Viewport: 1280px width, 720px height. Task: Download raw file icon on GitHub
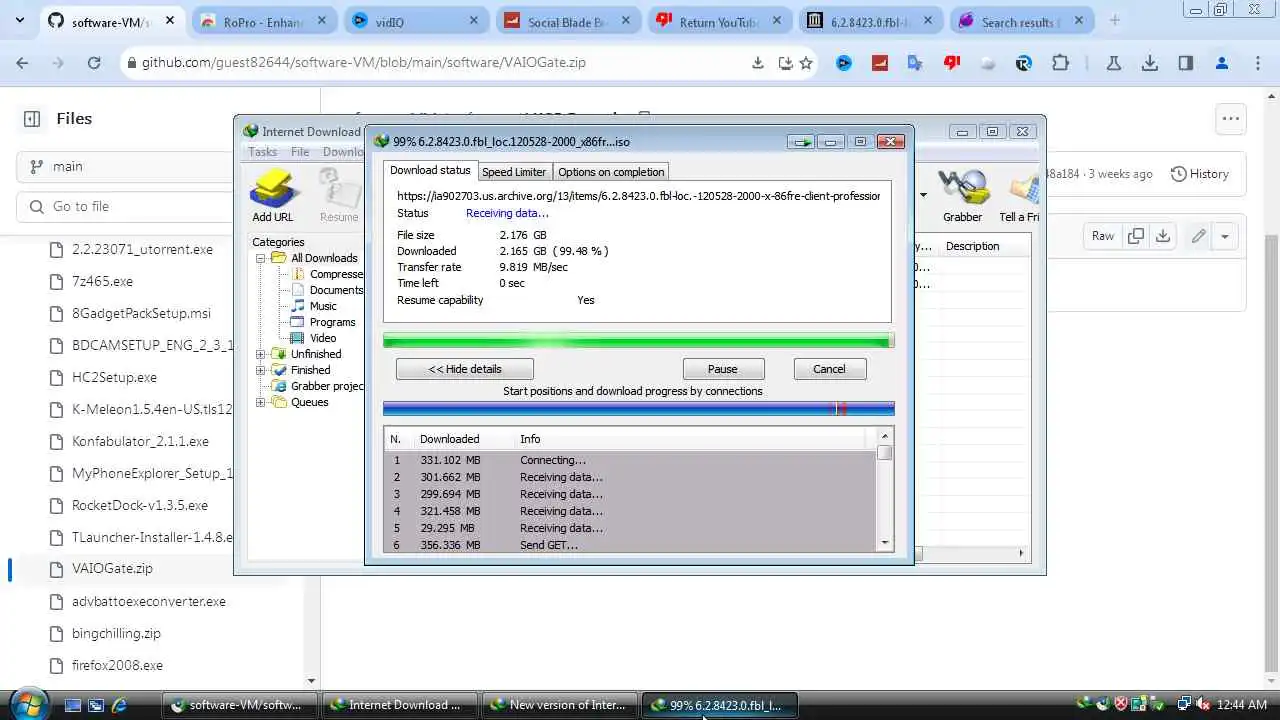pos(1162,236)
